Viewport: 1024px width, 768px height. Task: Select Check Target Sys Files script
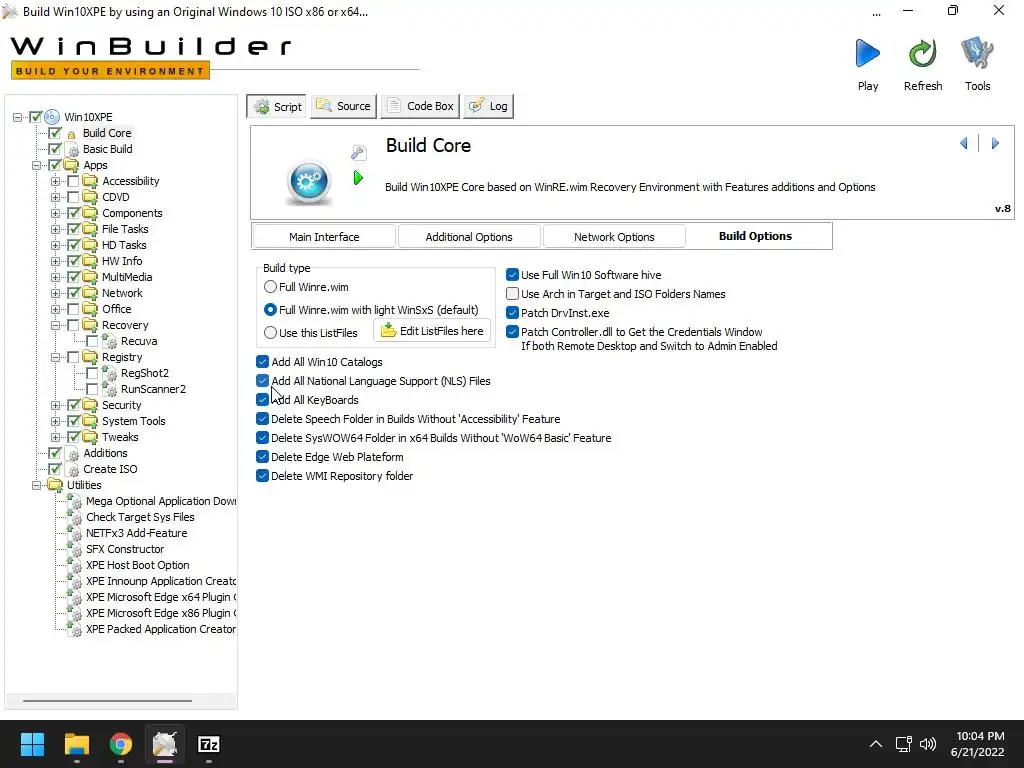pyautogui.click(x=140, y=517)
